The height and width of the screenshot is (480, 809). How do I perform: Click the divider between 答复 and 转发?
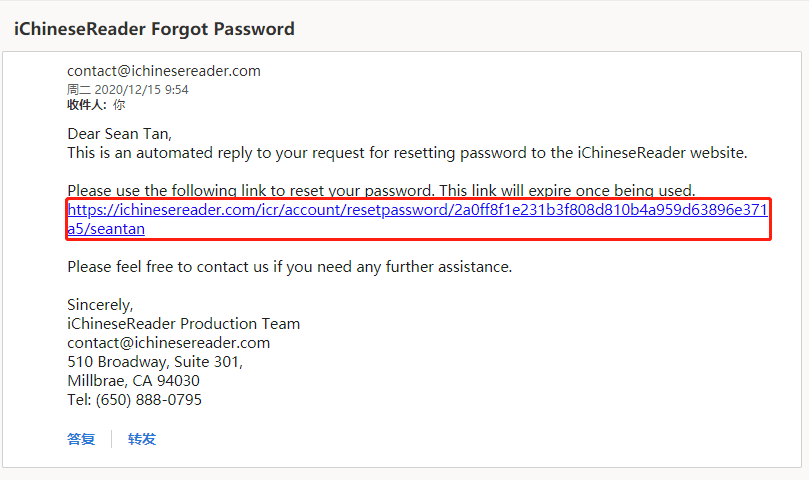click(111, 439)
